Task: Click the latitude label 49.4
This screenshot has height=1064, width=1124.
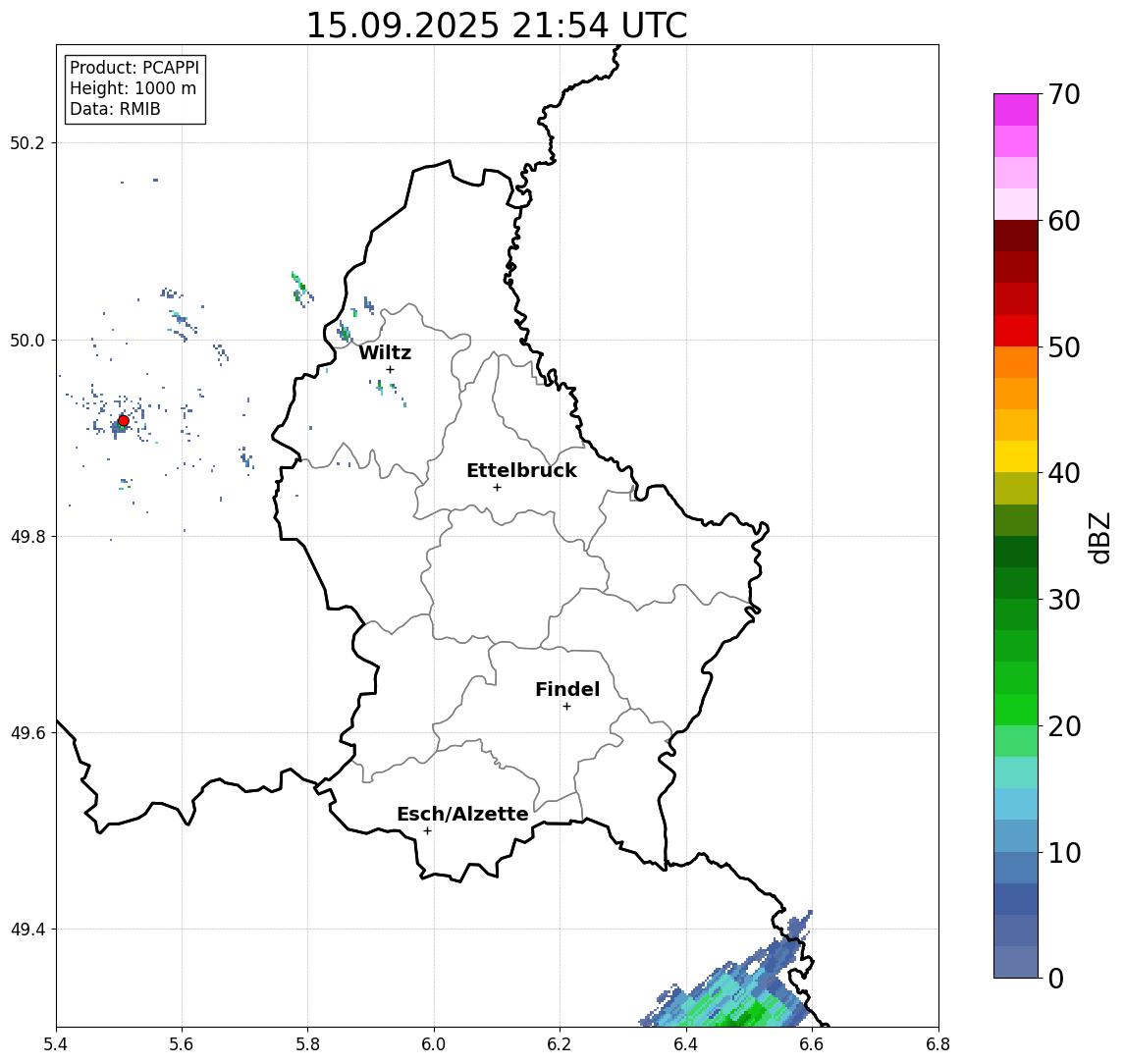Action: pyautogui.click(x=27, y=930)
